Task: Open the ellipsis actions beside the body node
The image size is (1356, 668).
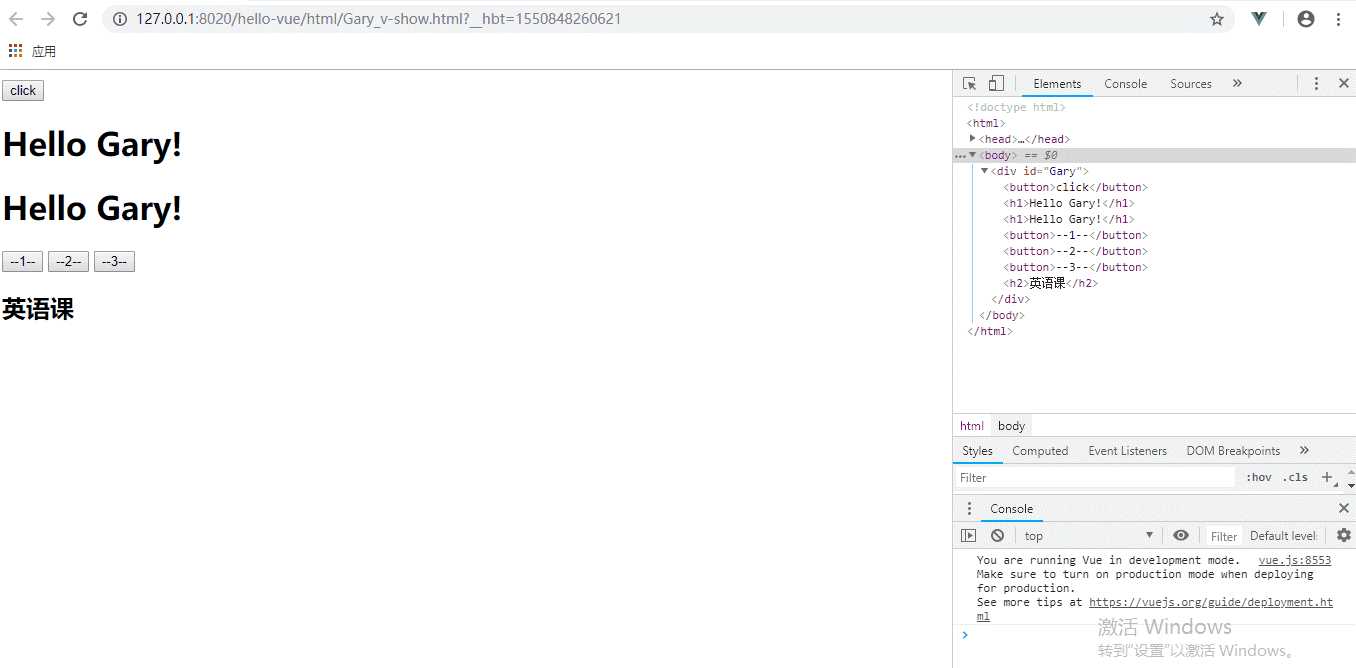Action: (x=960, y=155)
